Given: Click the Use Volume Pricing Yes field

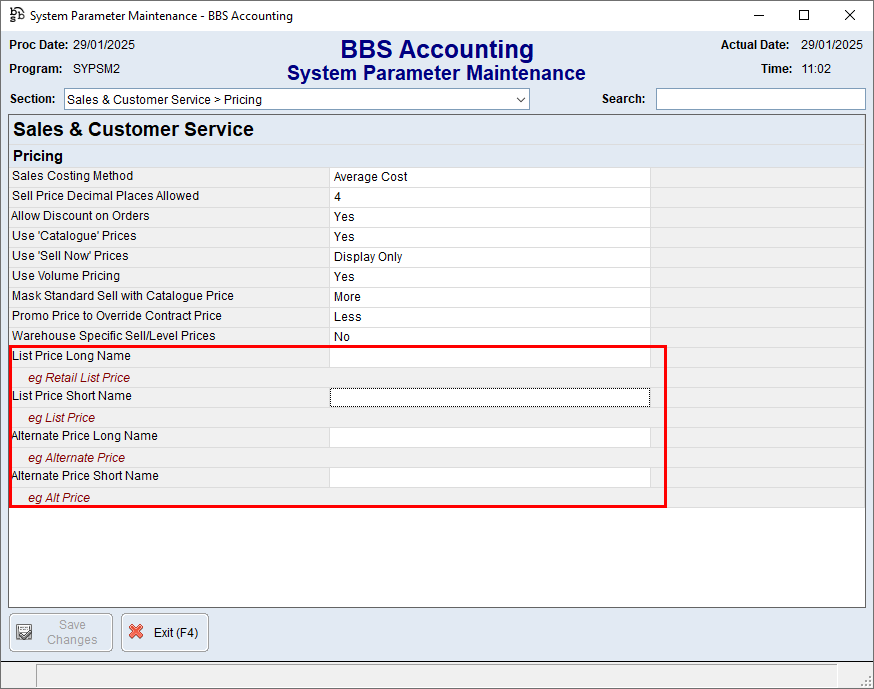Looking at the screenshot, I should tap(489, 277).
